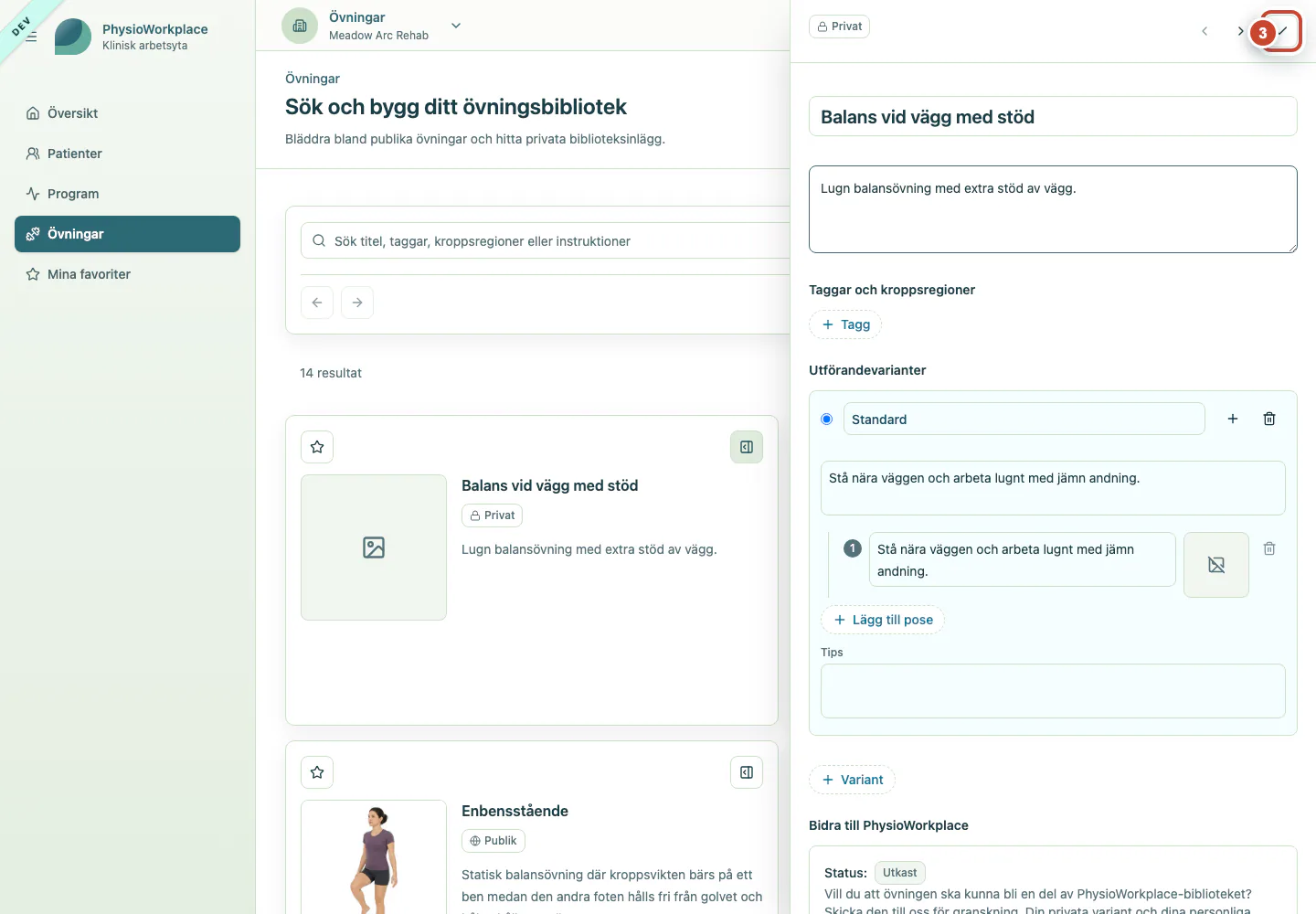This screenshot has width=1316, height=914.
Task: Click the Privat badge in the detail panel header
Action: 839,27
